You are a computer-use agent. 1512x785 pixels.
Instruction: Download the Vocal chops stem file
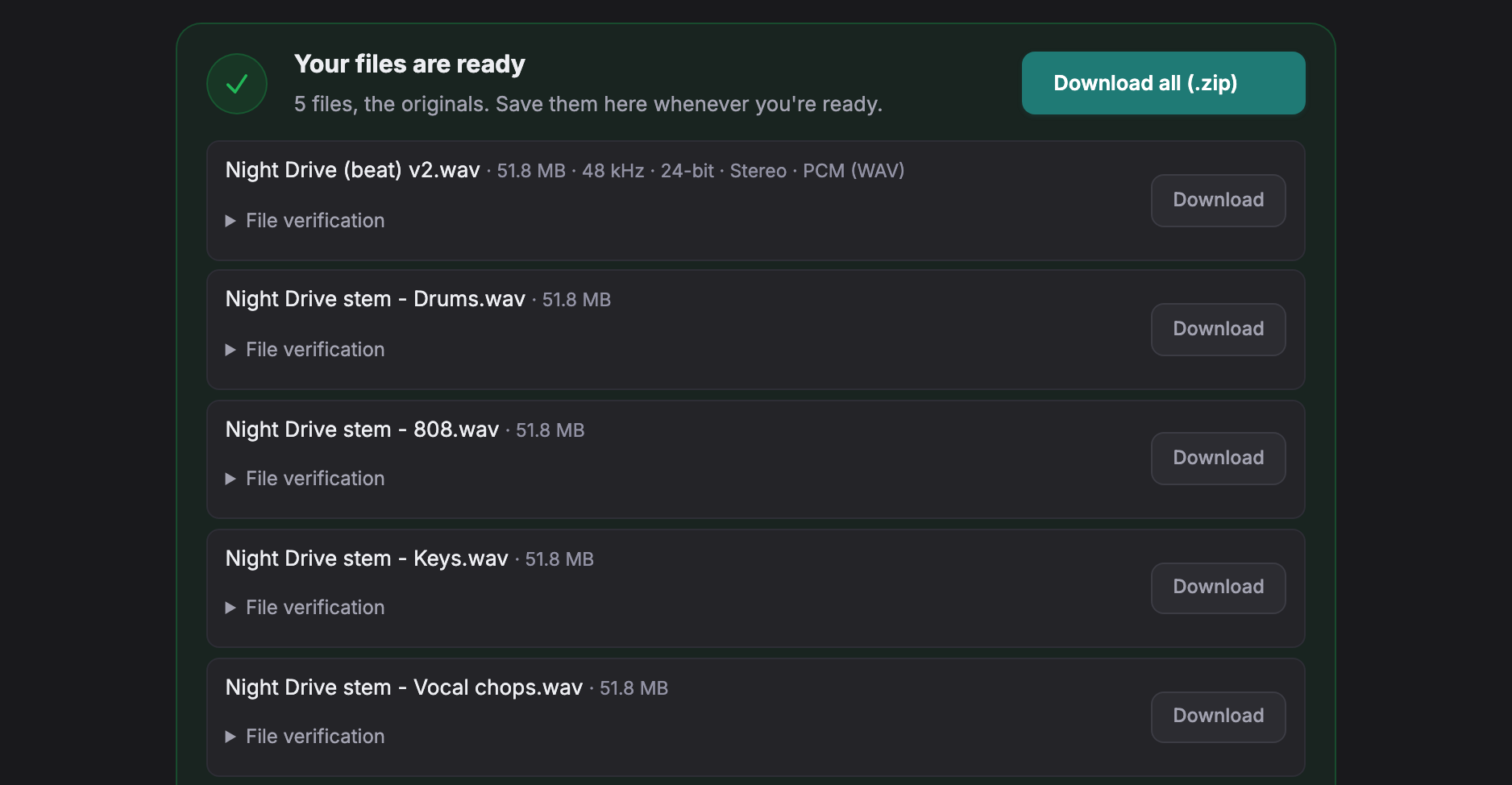click(1218, 716)
